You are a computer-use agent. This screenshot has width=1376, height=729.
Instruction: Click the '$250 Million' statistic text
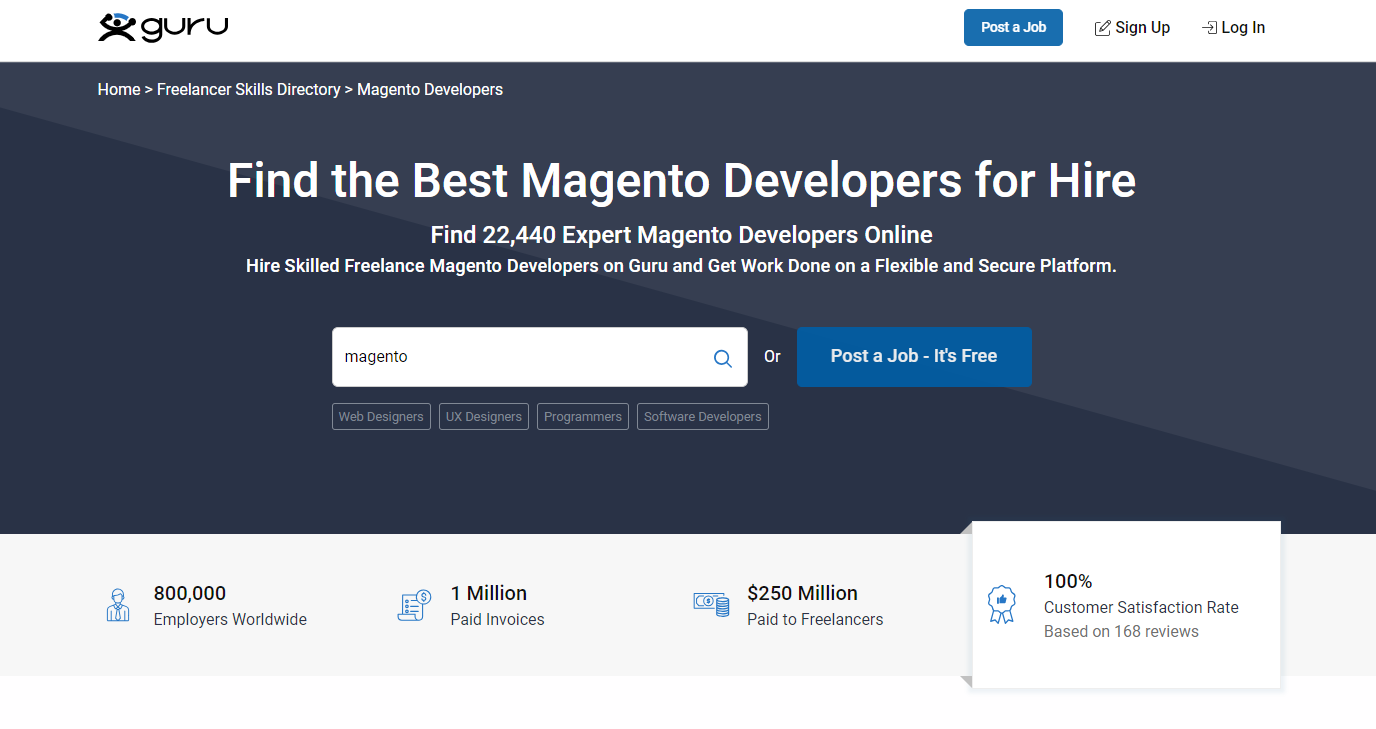[x=802, y=593]
